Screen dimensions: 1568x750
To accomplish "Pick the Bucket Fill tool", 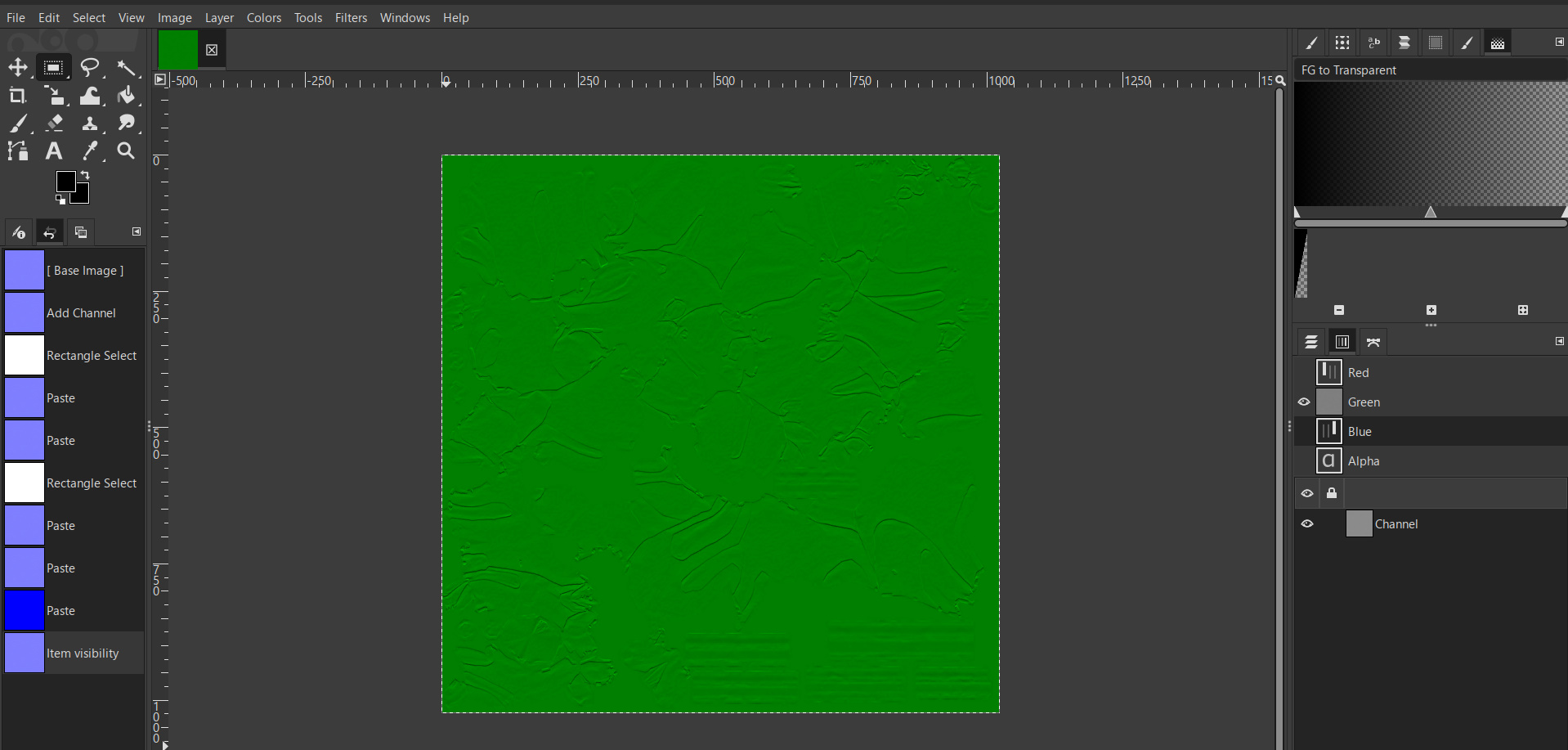I will (x=128, y=96).
